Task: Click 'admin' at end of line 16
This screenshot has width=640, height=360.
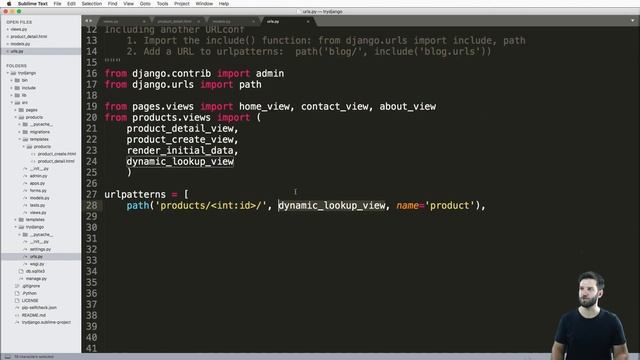Action: click(x=270, y=73)
